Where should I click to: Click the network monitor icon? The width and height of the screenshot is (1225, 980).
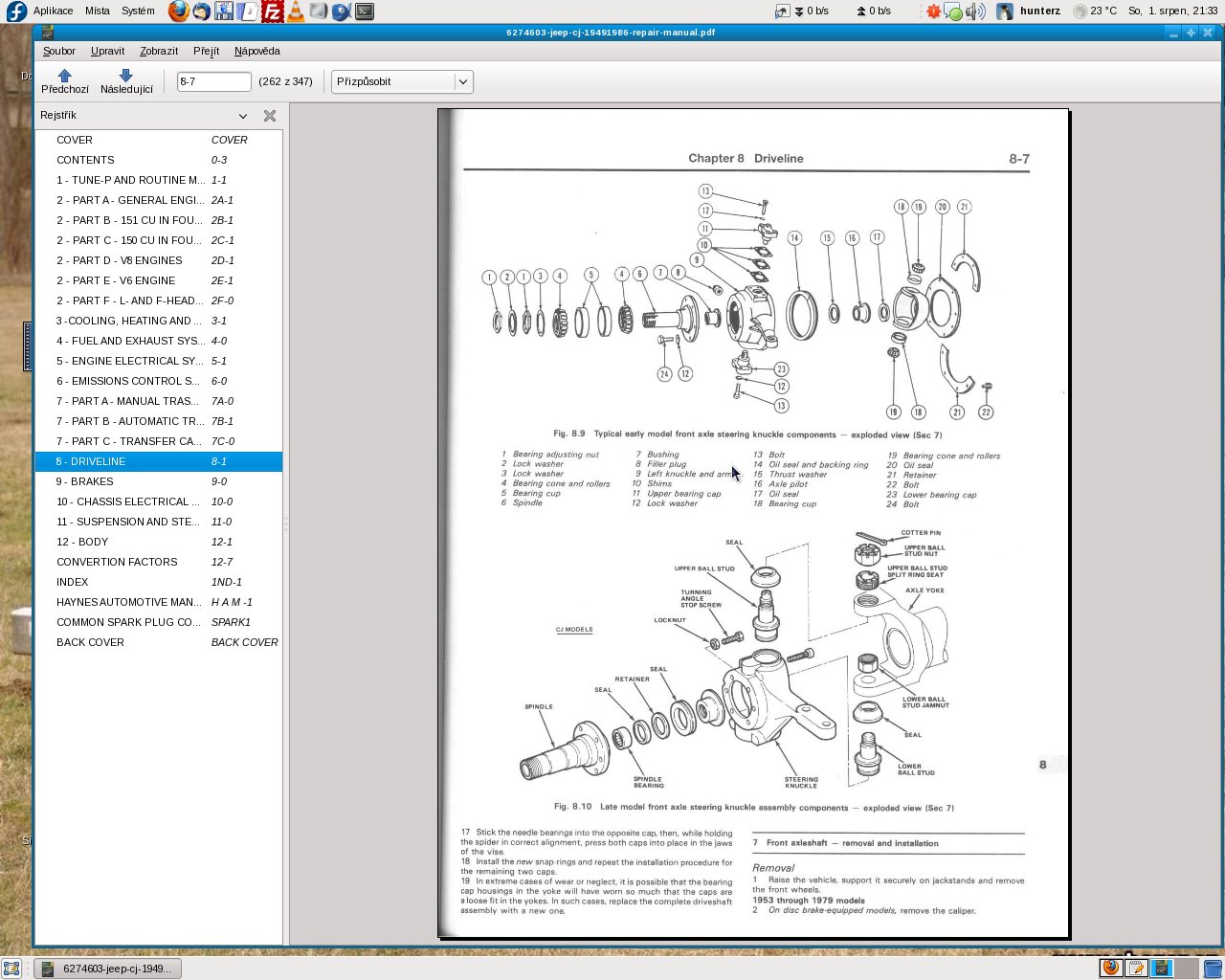point(782,11)
